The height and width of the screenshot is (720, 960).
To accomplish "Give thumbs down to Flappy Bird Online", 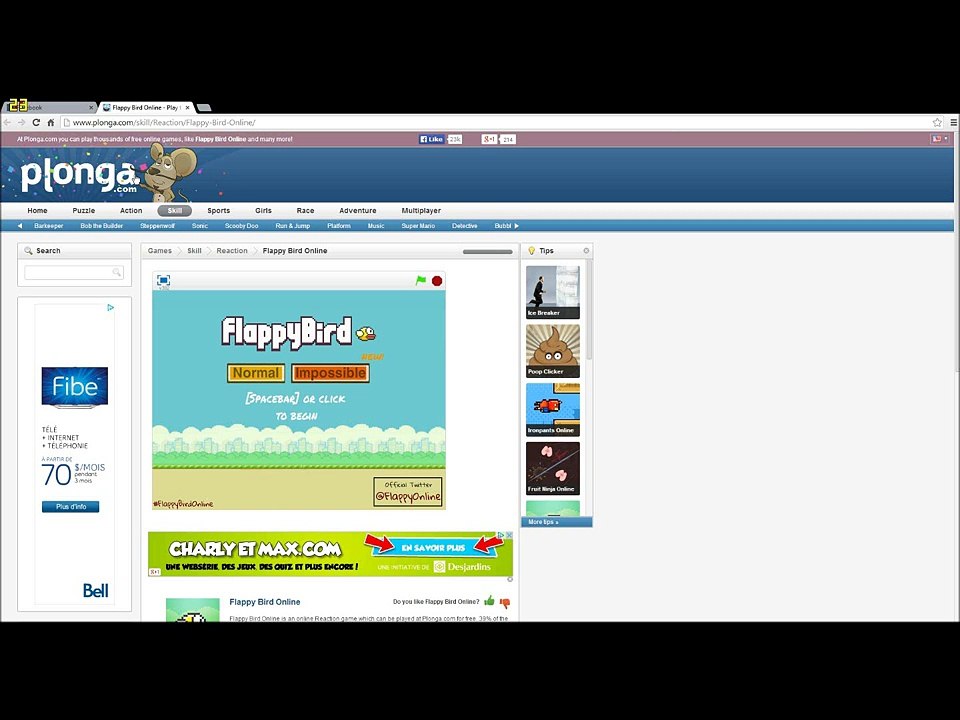I will coord(505,603).
